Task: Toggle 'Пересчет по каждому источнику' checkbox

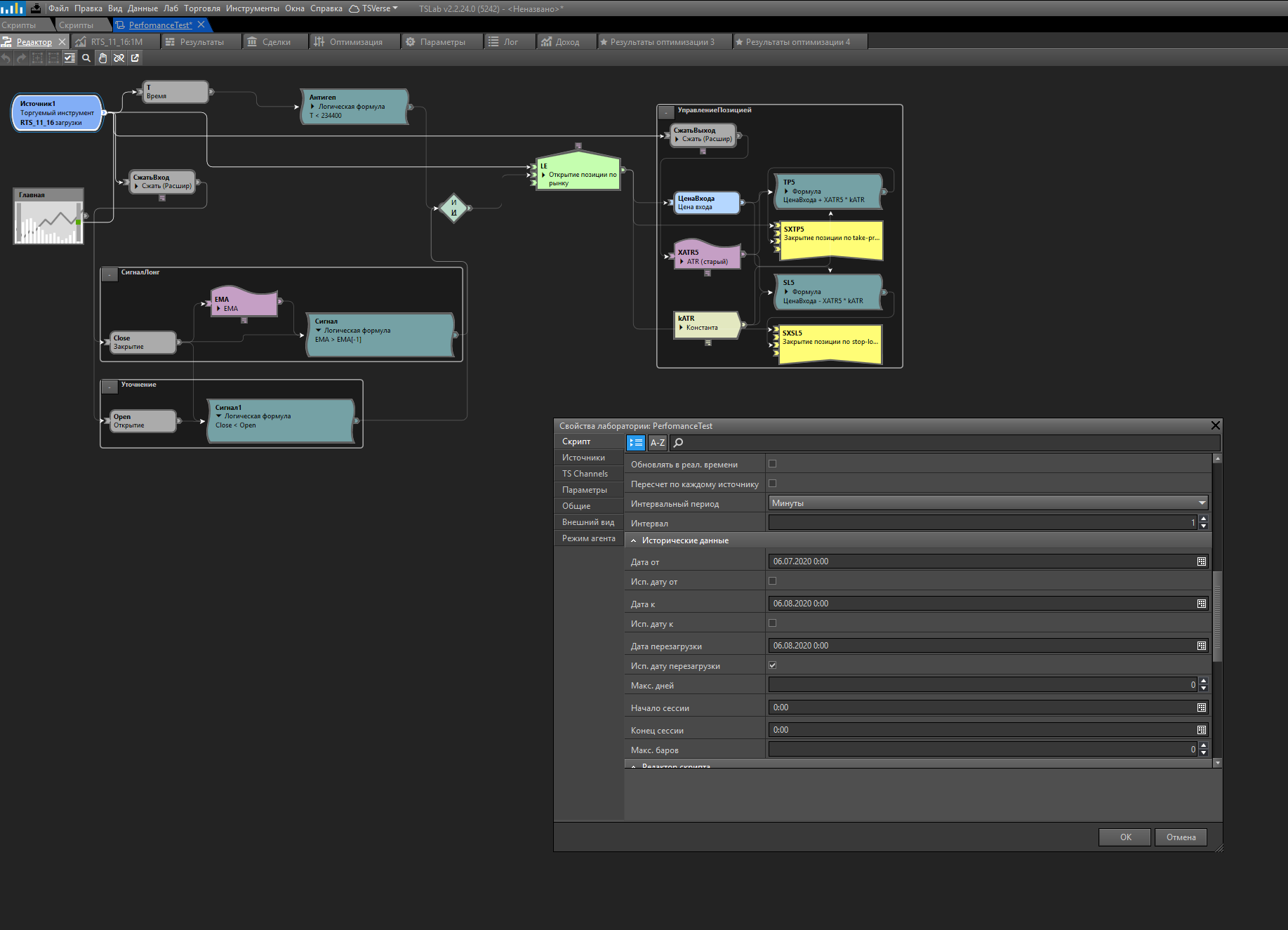Action: [772, 484]
